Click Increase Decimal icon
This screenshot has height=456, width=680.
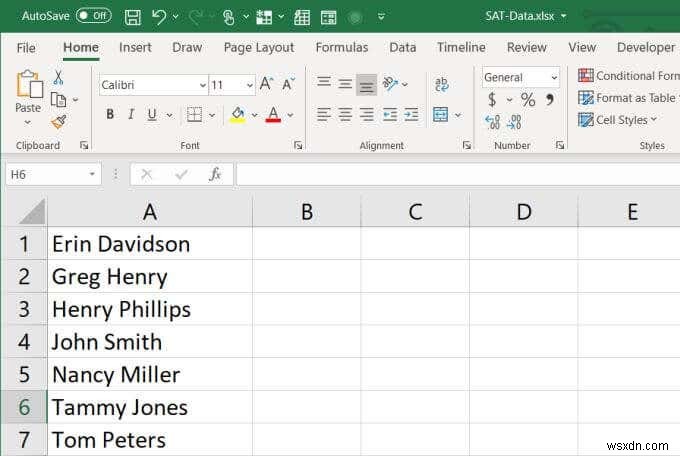[493, 122]
